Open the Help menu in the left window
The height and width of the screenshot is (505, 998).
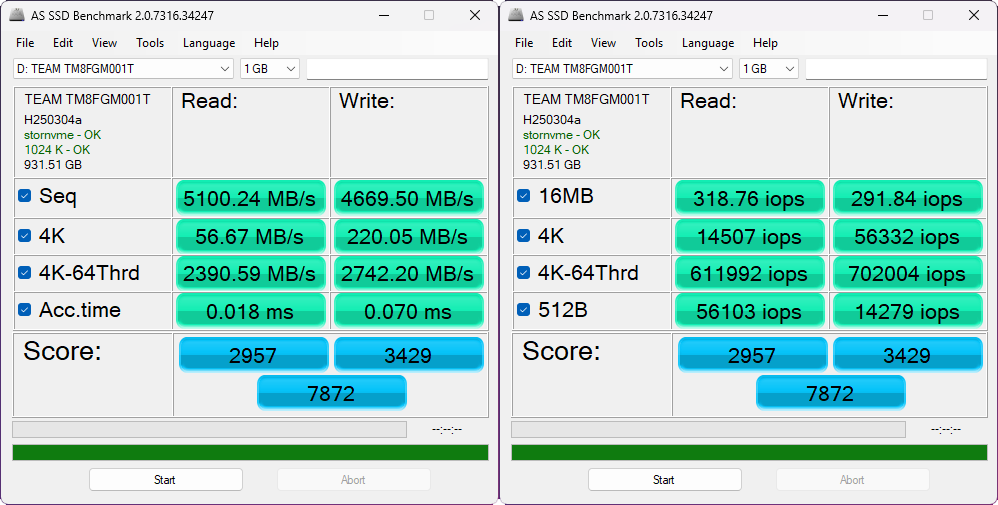266,43
